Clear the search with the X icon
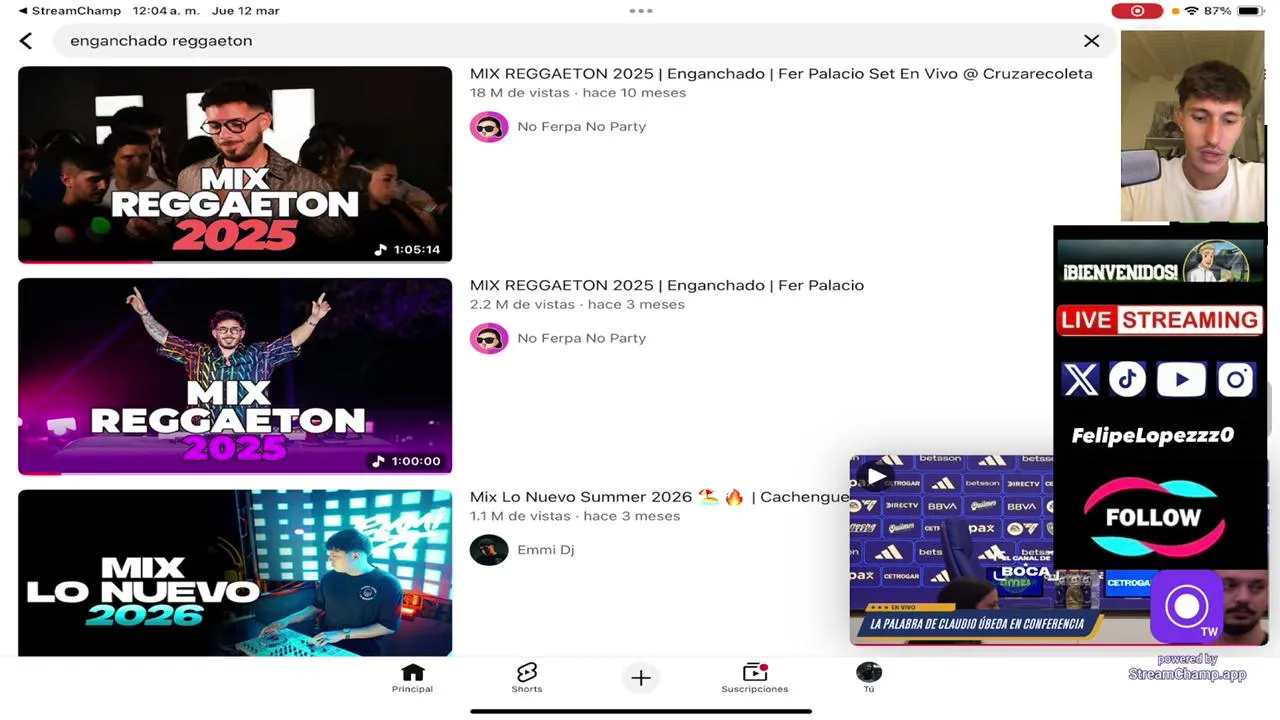The width and height of the screenshot is (1280, 720). pyautogui.click(x=1091, y=41)
